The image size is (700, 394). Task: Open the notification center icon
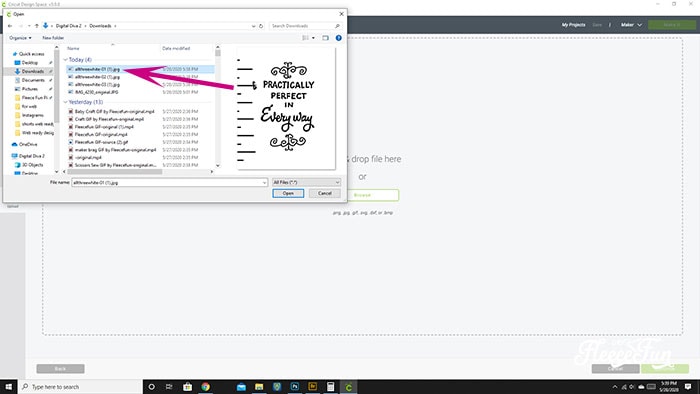[x=688, y=387]
